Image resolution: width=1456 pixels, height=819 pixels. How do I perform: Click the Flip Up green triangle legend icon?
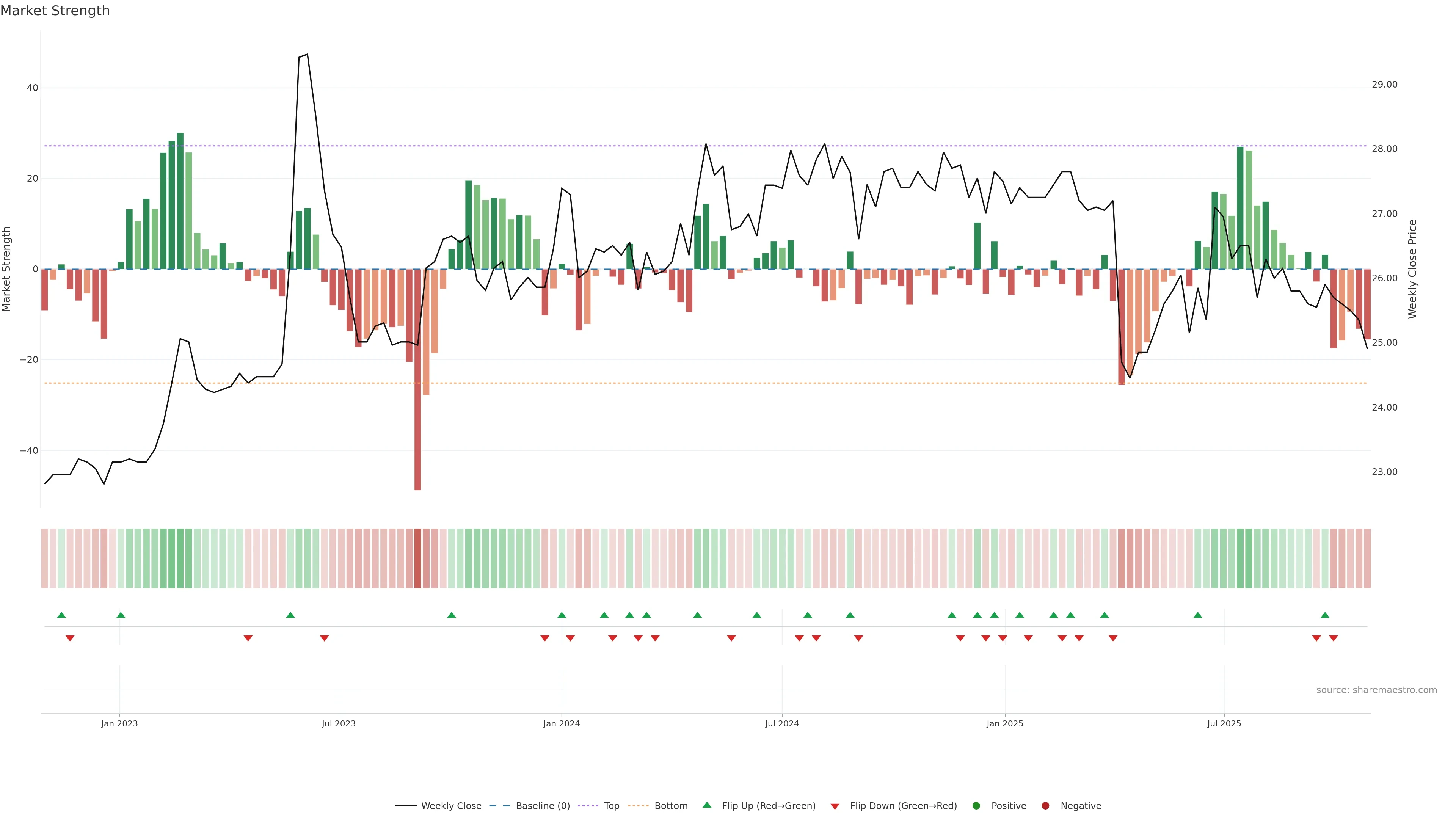[x=706, y=805]
